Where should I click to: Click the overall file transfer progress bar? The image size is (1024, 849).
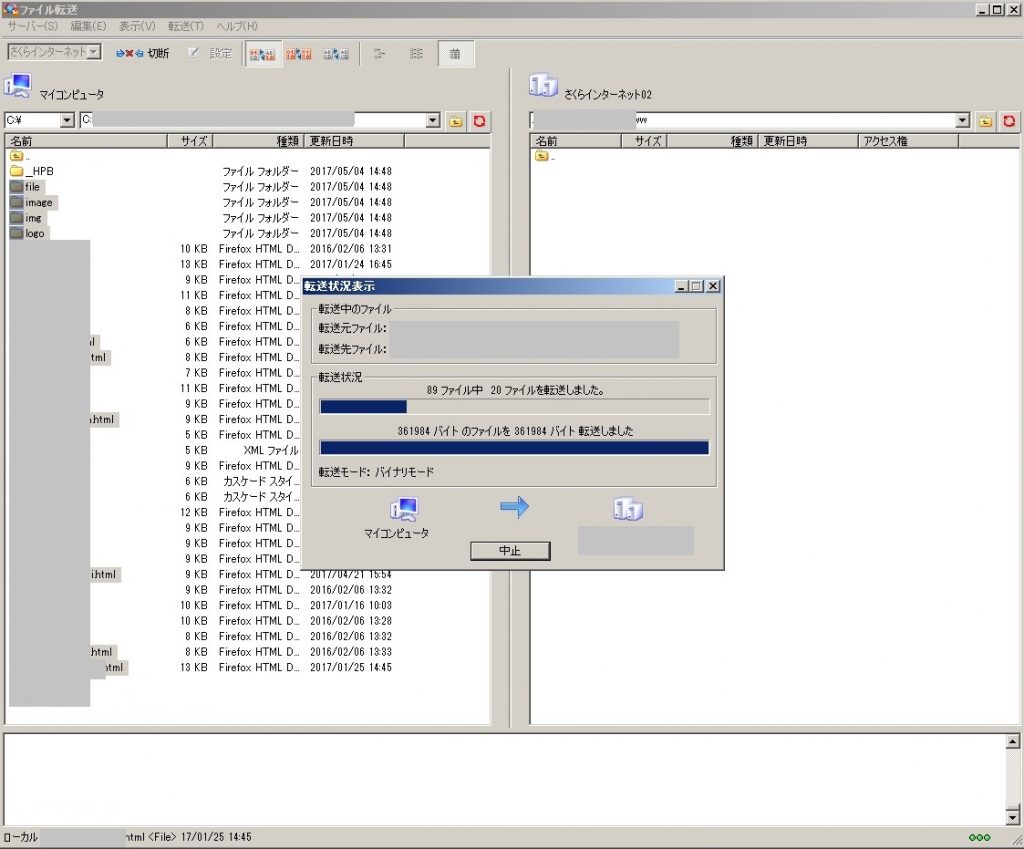(514, 407)
